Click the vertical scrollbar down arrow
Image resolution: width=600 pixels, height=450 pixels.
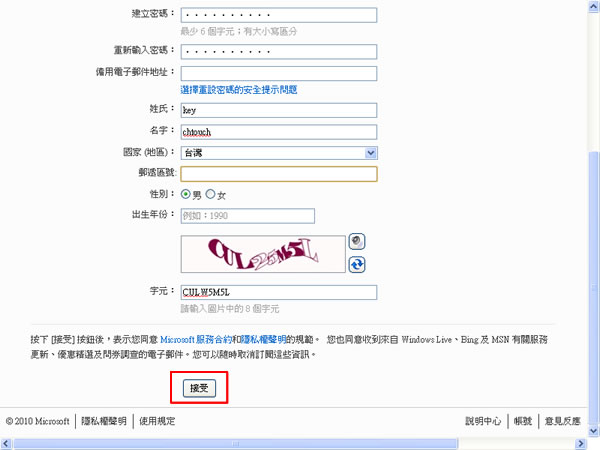(593, 431)
